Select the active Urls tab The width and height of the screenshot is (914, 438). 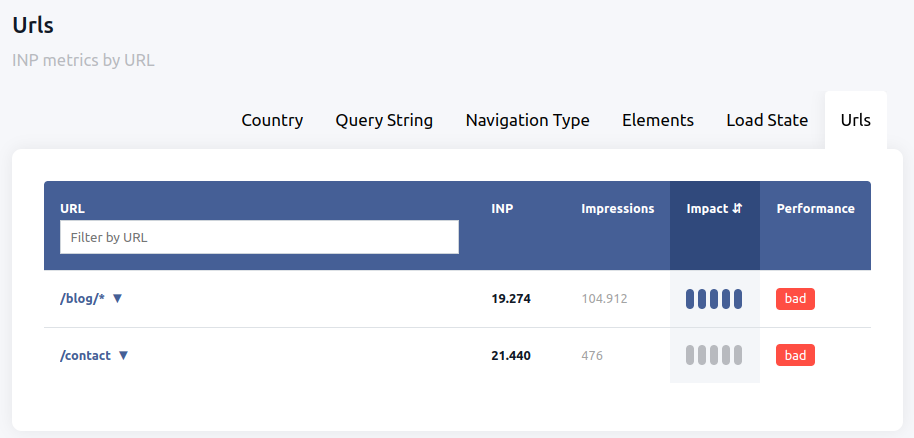(x=855, y=120)
